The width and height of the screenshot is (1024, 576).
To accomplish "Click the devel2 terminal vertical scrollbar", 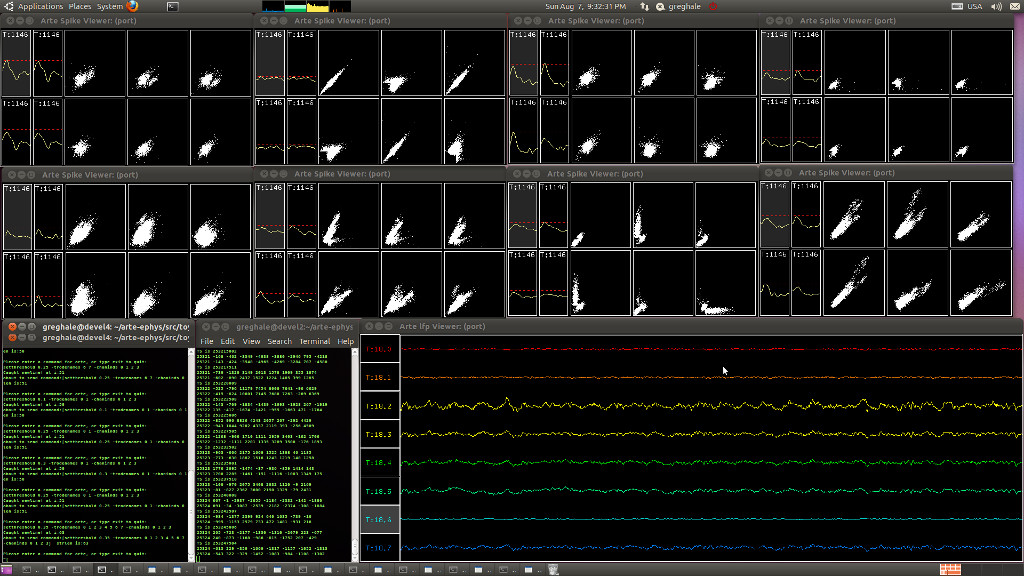I will (x=355, y=454).
